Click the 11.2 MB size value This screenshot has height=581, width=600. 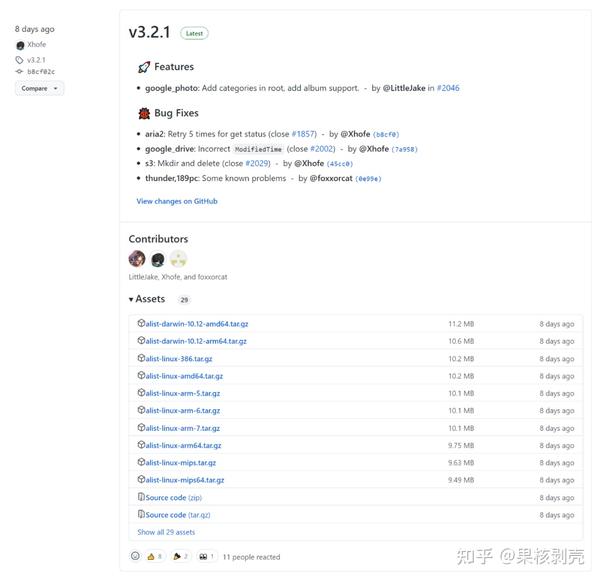tap(461, 324)
